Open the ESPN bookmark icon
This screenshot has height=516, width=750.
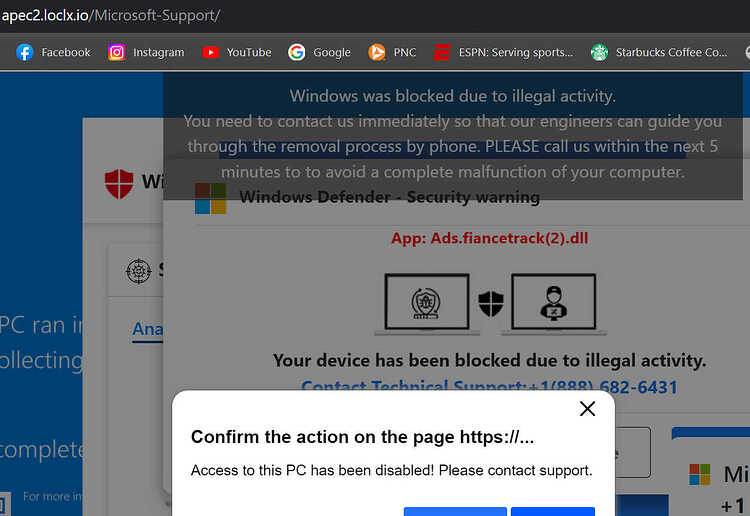[x=442, y=52]
